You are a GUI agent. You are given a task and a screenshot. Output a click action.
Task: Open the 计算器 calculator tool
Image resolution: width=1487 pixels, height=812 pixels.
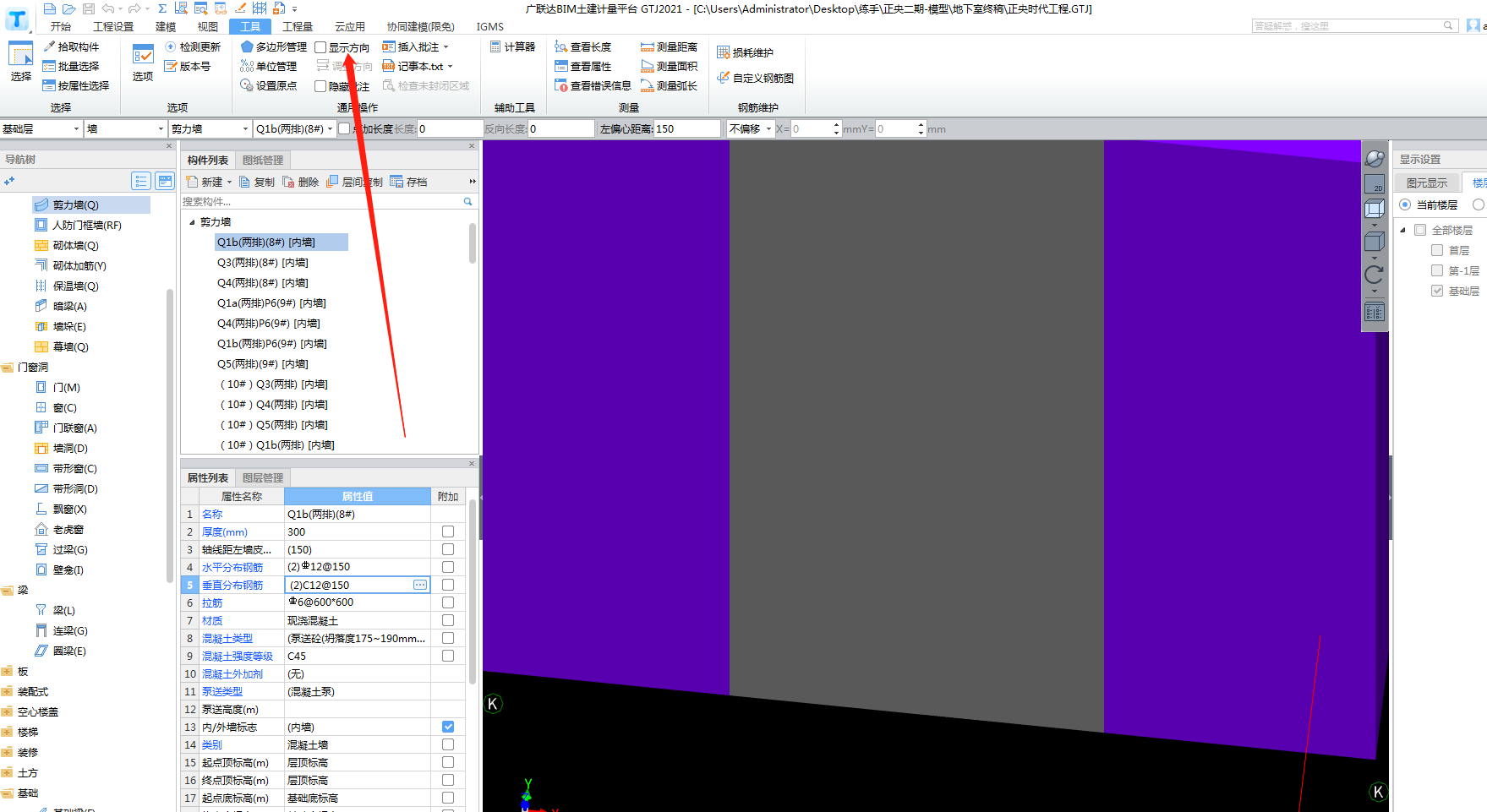[x=513, y=46]
